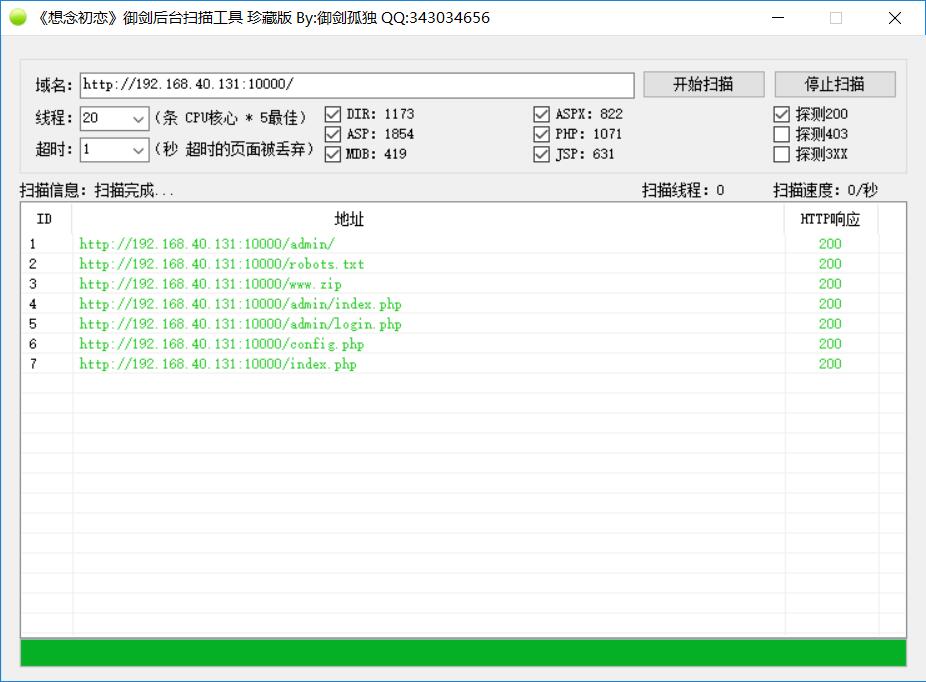Select the 10000/index.php row number 7
The image size is (926, 682).
point(462,364)
